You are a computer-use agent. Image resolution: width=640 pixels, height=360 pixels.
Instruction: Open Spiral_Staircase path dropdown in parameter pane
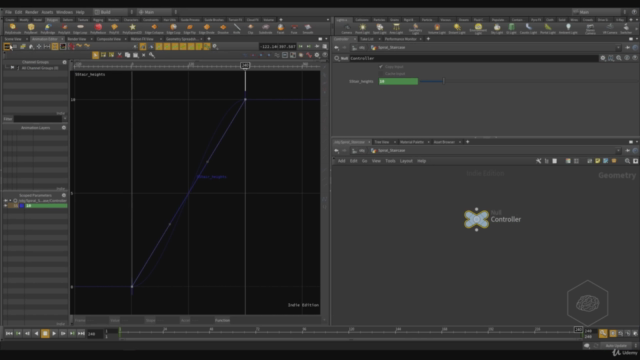click(618, 47)
